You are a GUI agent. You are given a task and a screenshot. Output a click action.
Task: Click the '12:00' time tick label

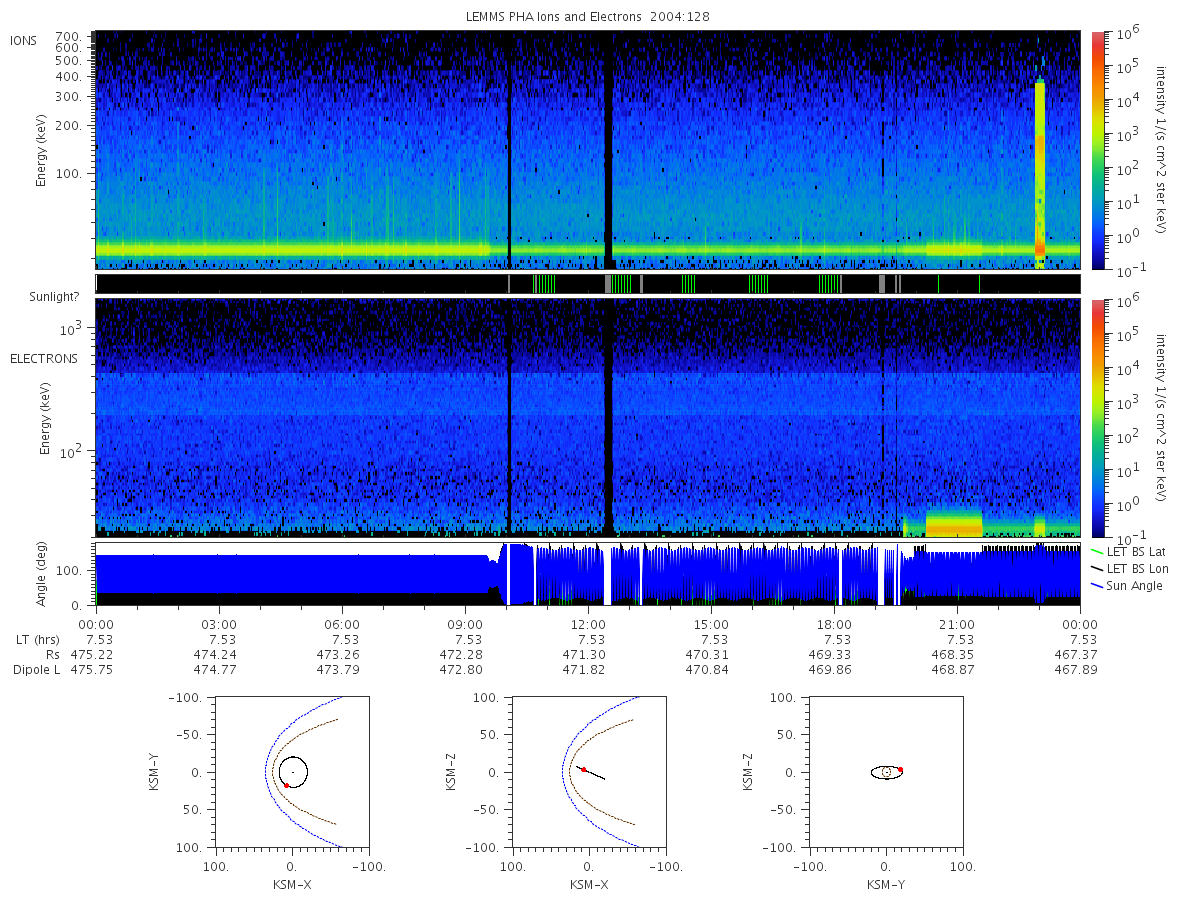pos(588,625)
